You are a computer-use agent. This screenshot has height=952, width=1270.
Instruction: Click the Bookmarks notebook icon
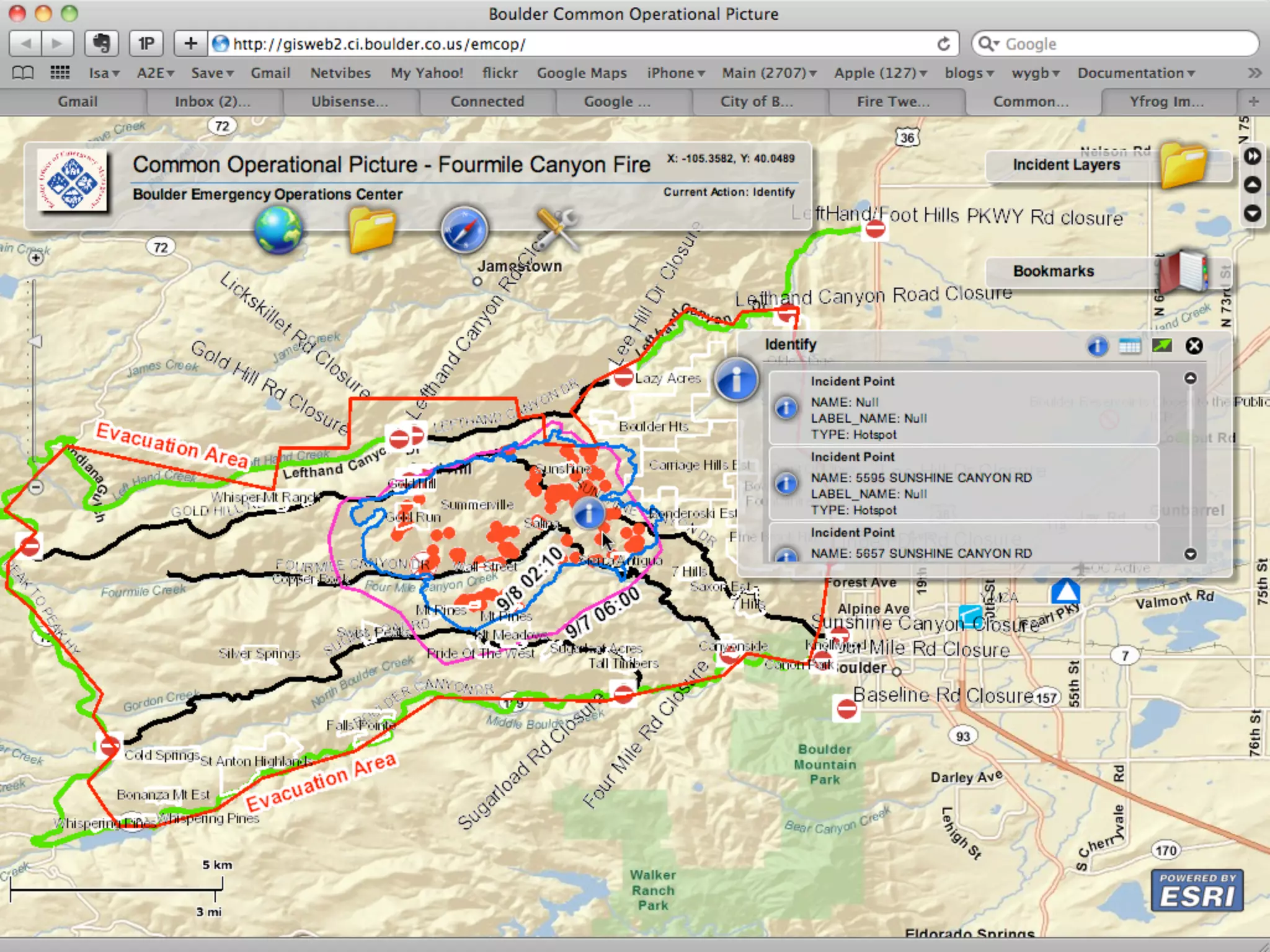tap(1184, 271)
